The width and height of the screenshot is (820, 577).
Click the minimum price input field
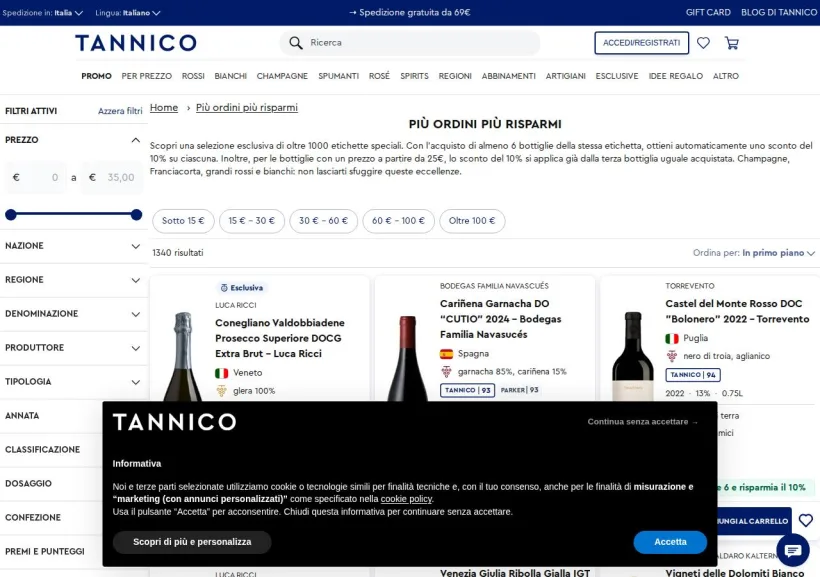coord(36,177)
